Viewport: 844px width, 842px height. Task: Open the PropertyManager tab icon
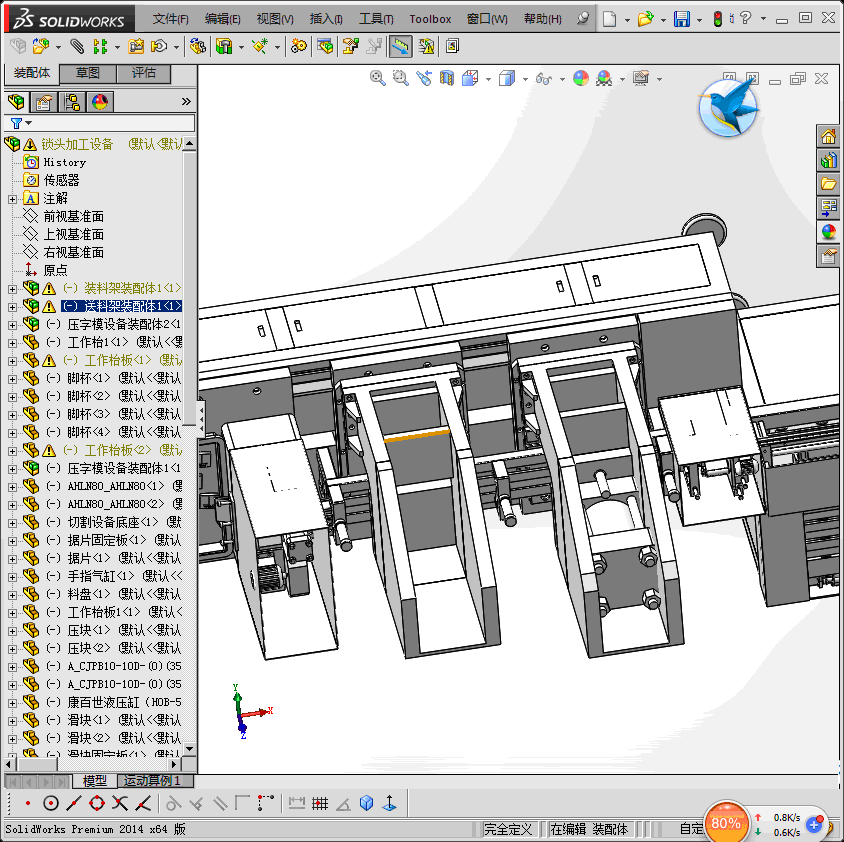[x=44, y=101]
